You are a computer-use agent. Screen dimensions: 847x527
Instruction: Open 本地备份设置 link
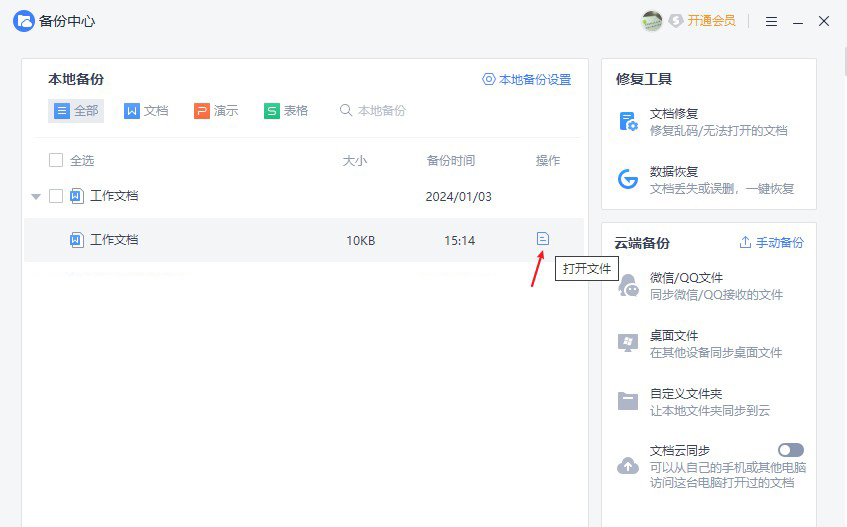pyautogui.click(x=535, y=79)
